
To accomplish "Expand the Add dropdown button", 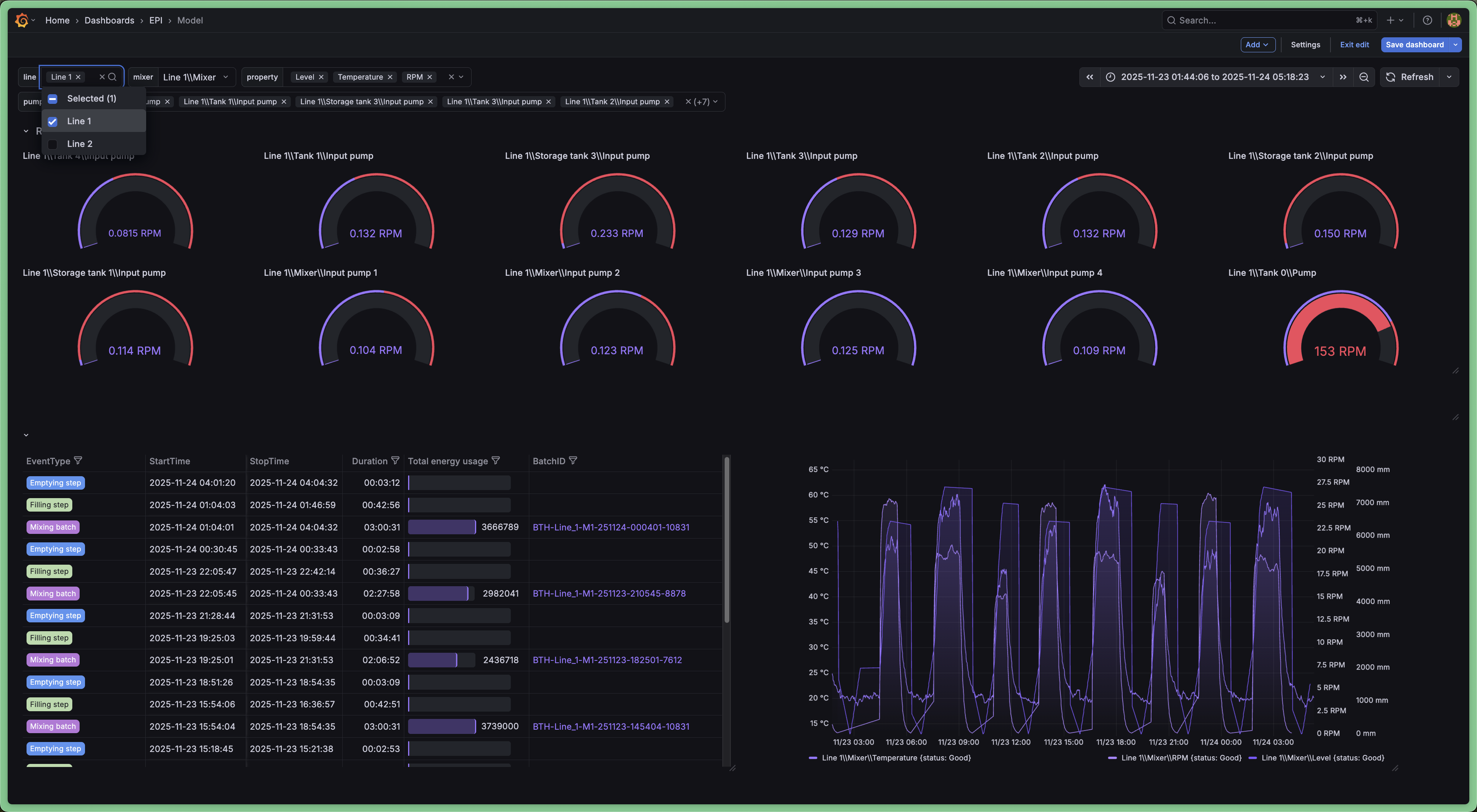I will pos(1257,45).
